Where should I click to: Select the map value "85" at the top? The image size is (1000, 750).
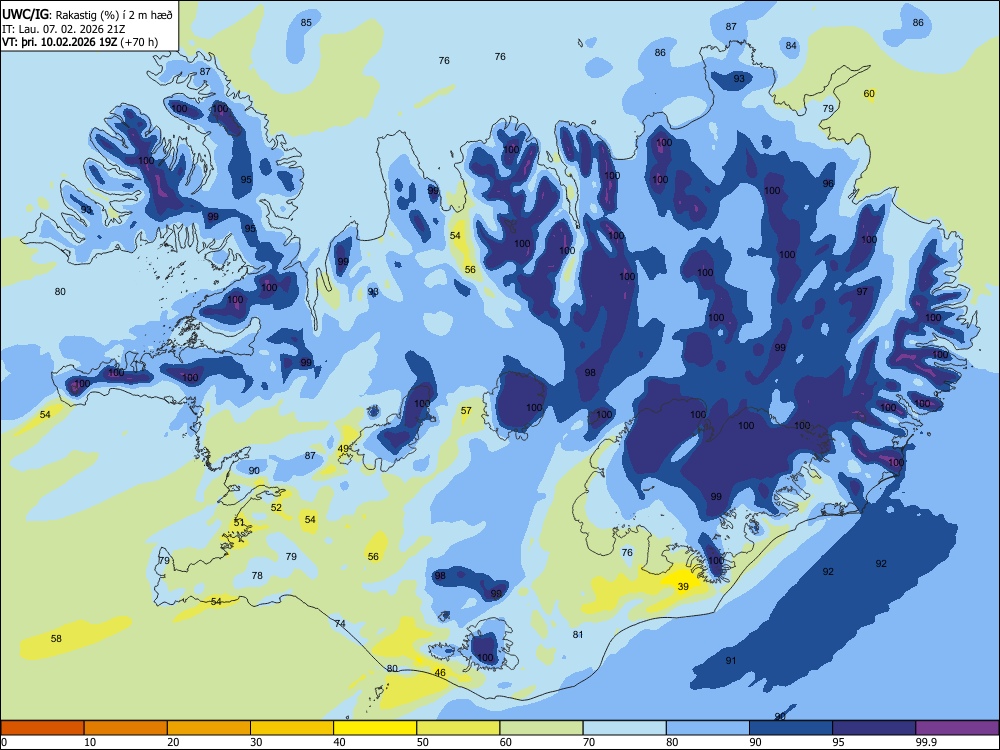click(306, 22)
